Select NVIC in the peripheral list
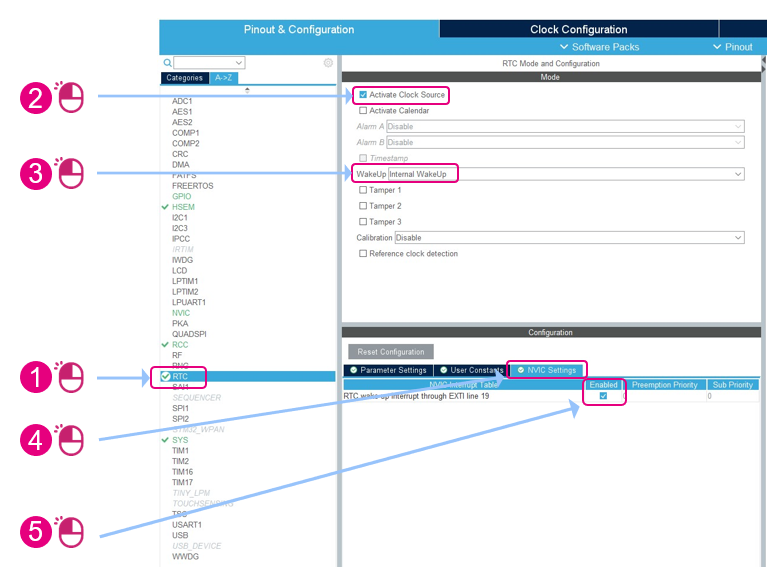Image resolution: width=775 pixels, height=576 pixels. 181,313
